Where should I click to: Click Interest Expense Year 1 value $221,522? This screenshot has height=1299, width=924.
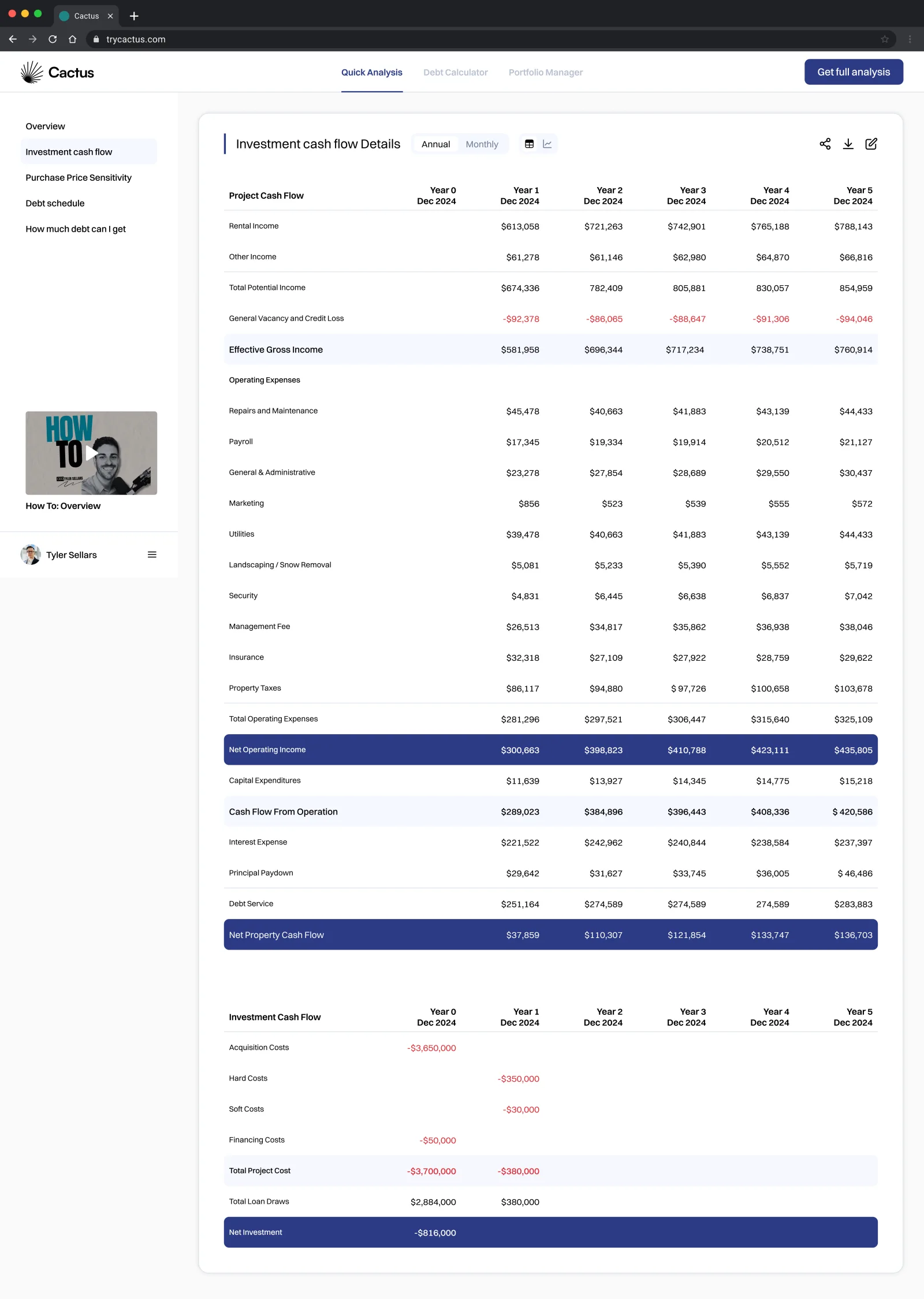(520, 843)
